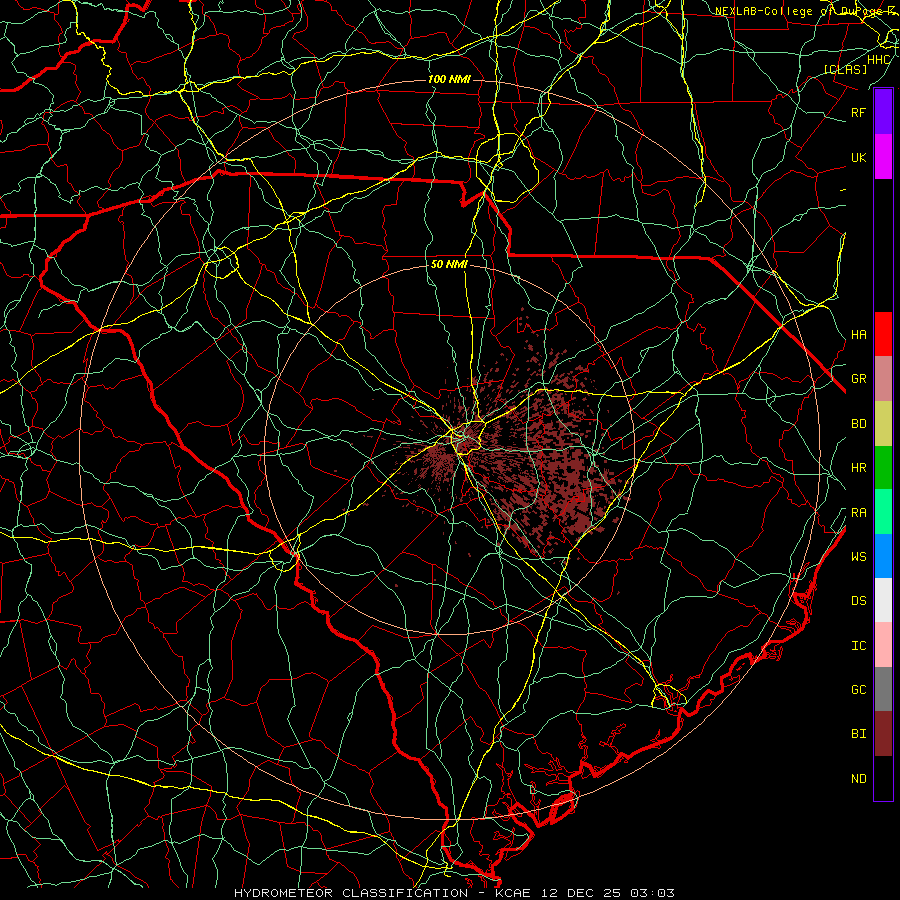Click the GR legend label
The height and width of the screenshot is (900, 900).
click(x=858, y=379)
